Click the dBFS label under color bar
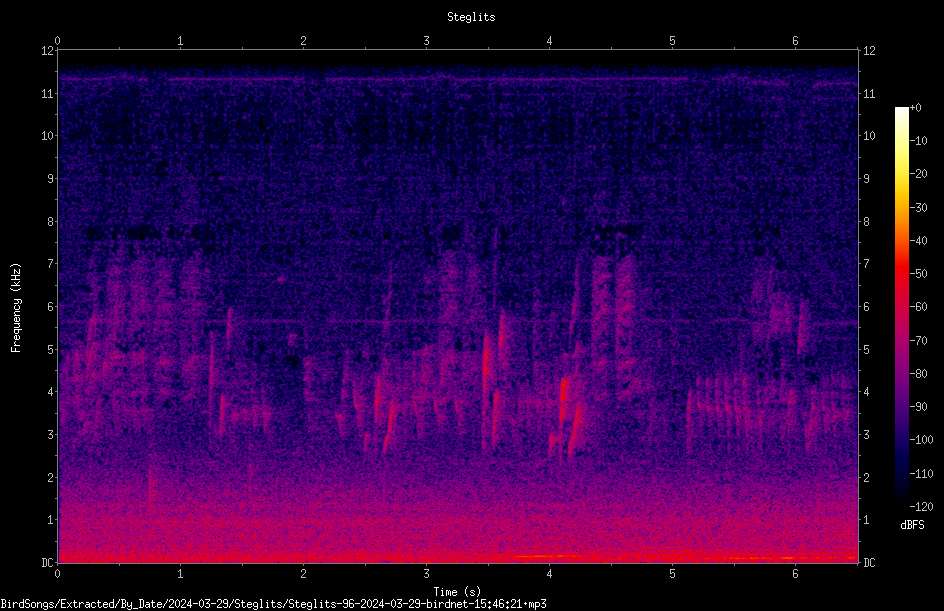 pos(912,525)
